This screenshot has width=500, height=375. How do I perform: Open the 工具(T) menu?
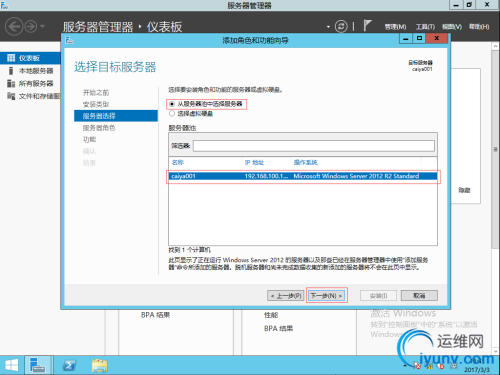[x=425, y=27]
